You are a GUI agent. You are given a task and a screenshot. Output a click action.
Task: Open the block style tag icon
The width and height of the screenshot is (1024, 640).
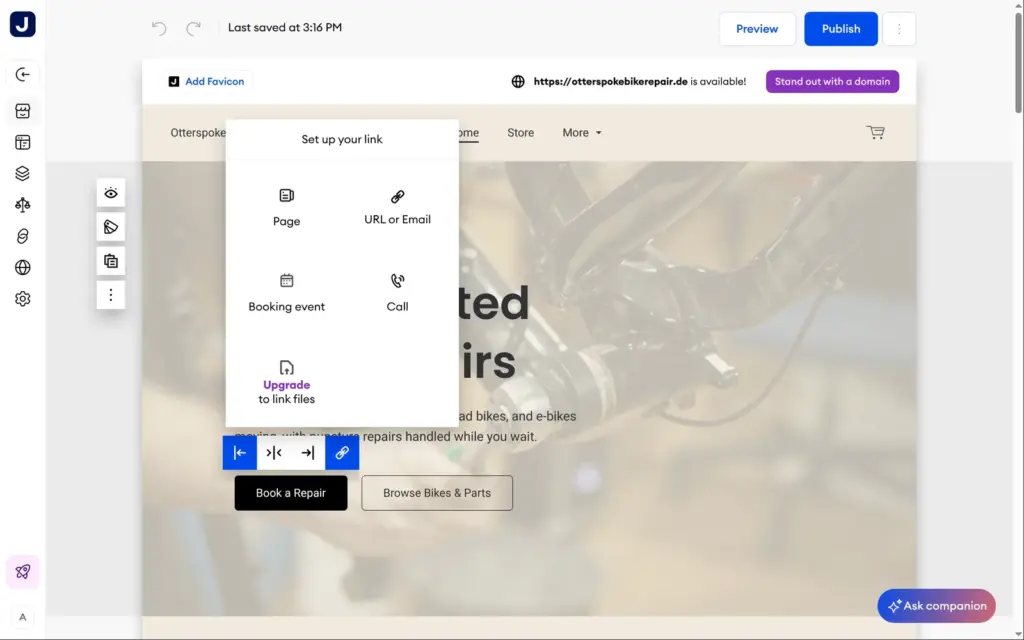tap(111, 227)
